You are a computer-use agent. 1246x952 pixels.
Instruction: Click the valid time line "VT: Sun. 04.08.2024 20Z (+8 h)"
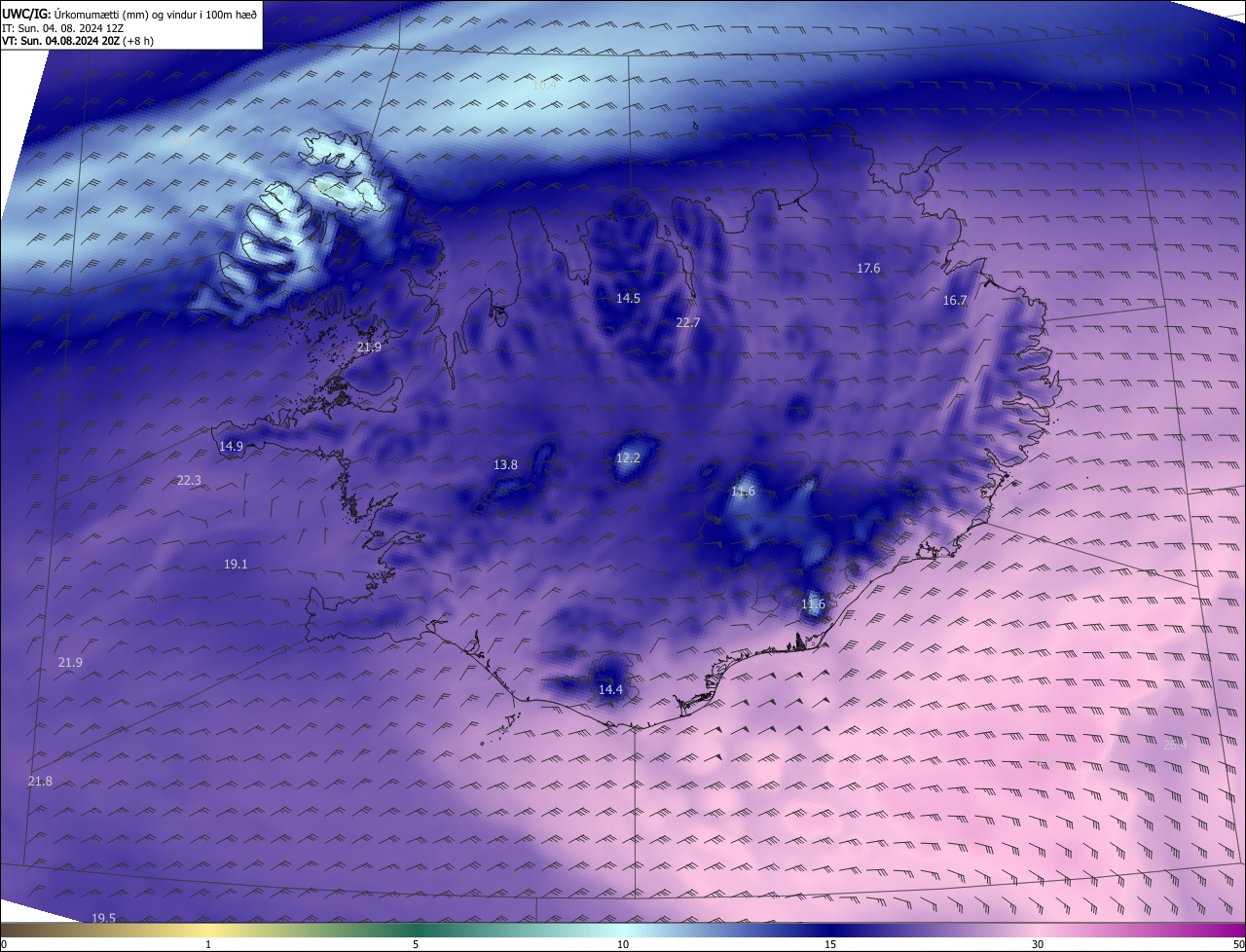click(78, 41)
